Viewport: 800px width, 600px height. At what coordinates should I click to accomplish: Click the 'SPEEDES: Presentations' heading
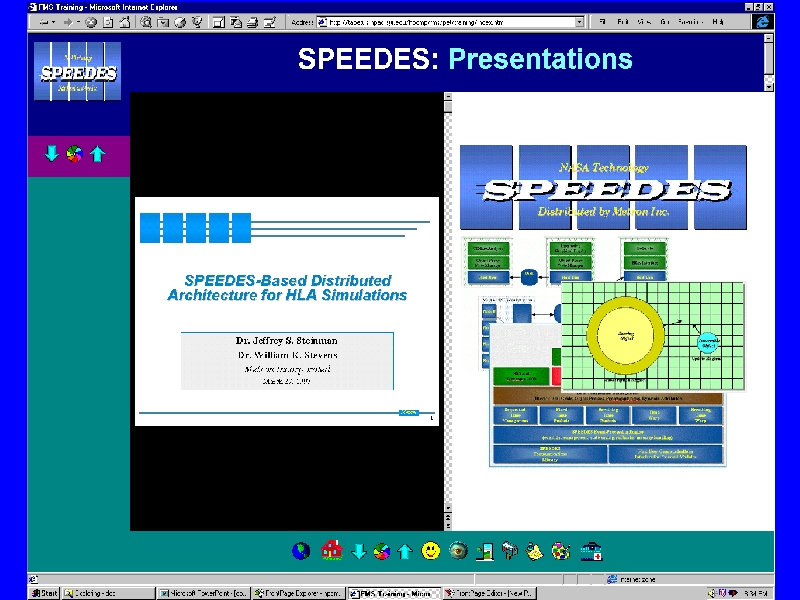[465, 59]
